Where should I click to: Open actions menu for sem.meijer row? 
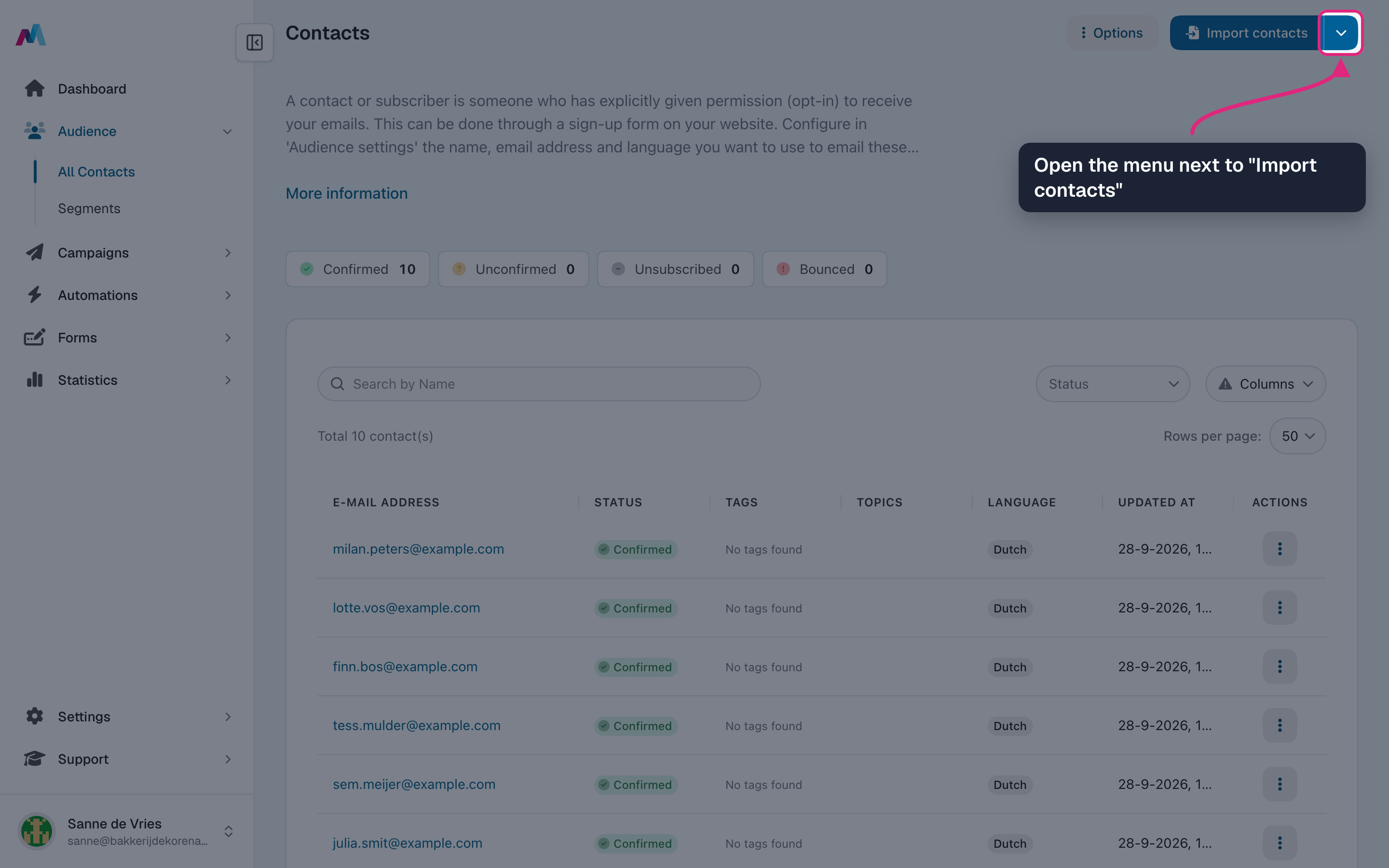pos(1280,784)
